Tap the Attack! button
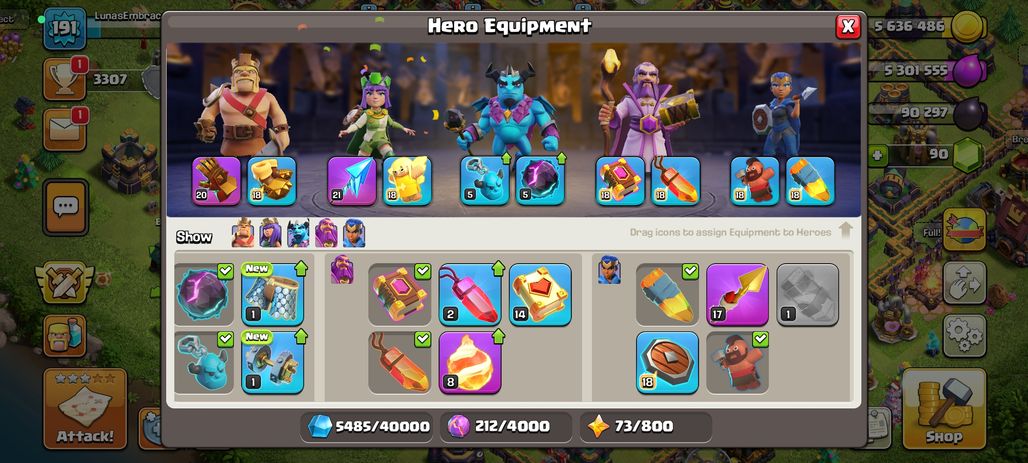1028x463 pixels. tap(85, 409)
